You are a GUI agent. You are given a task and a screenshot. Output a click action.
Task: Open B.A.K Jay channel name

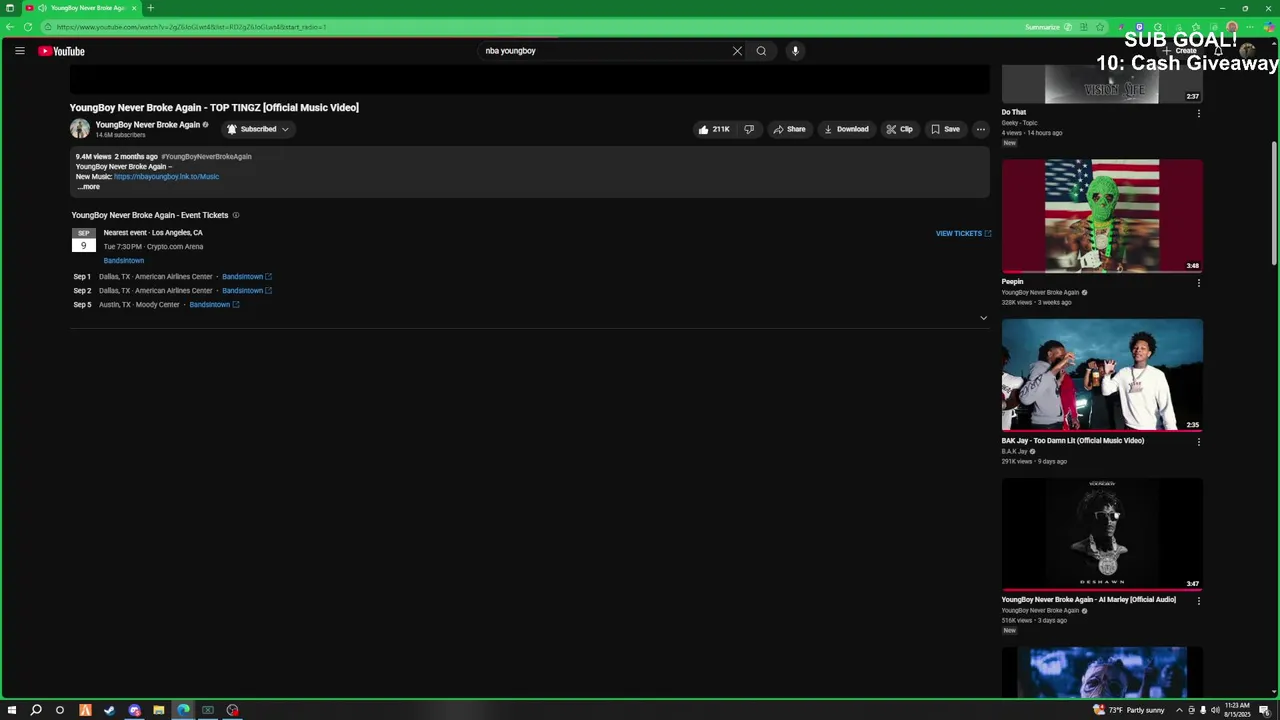pyautogui.click(x=1014, y=452)
